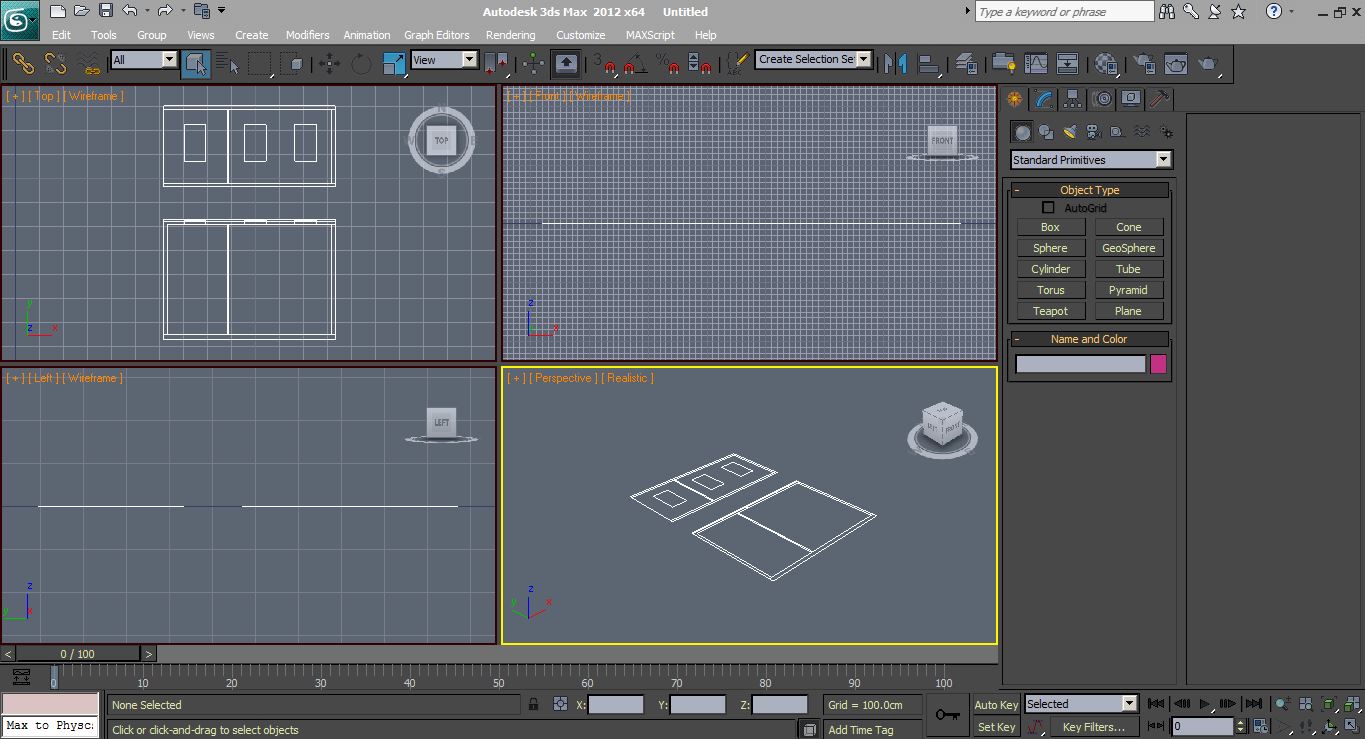Open the Curve Editor icon
Screen dimensions: 1365x739
pyautogui.click(x=1035, y=64)
